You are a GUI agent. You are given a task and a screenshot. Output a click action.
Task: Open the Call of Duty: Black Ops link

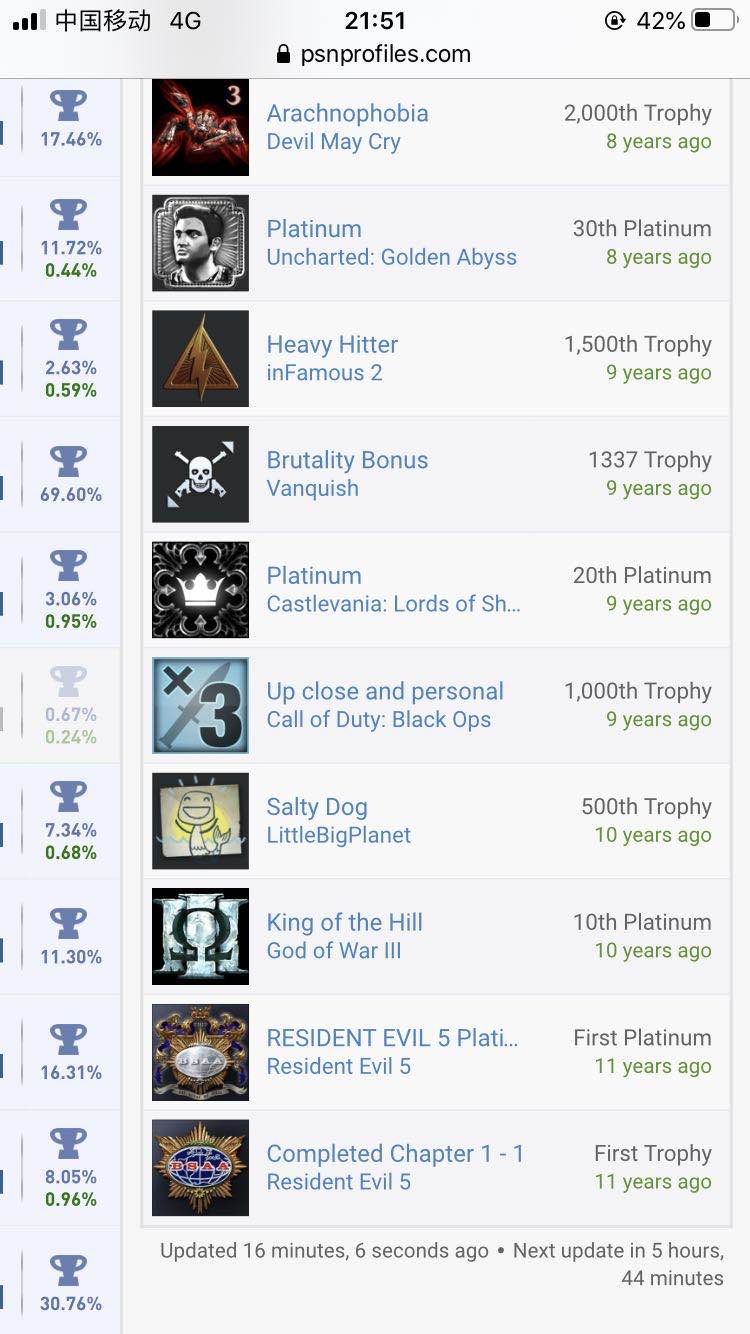tap(378, 720)
